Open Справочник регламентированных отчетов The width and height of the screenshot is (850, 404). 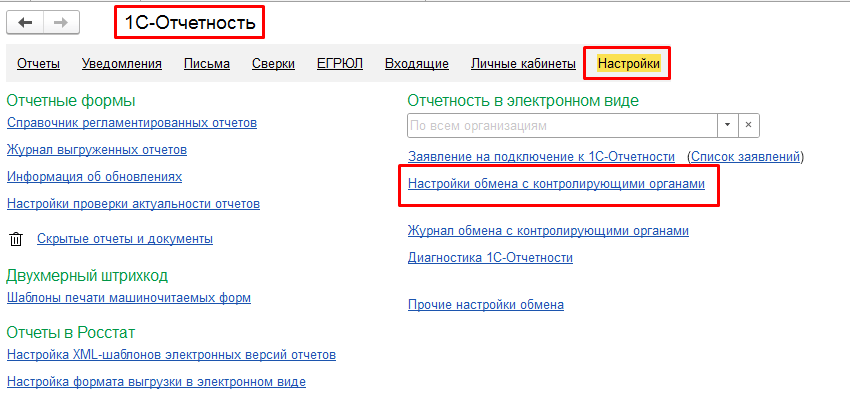132,123
